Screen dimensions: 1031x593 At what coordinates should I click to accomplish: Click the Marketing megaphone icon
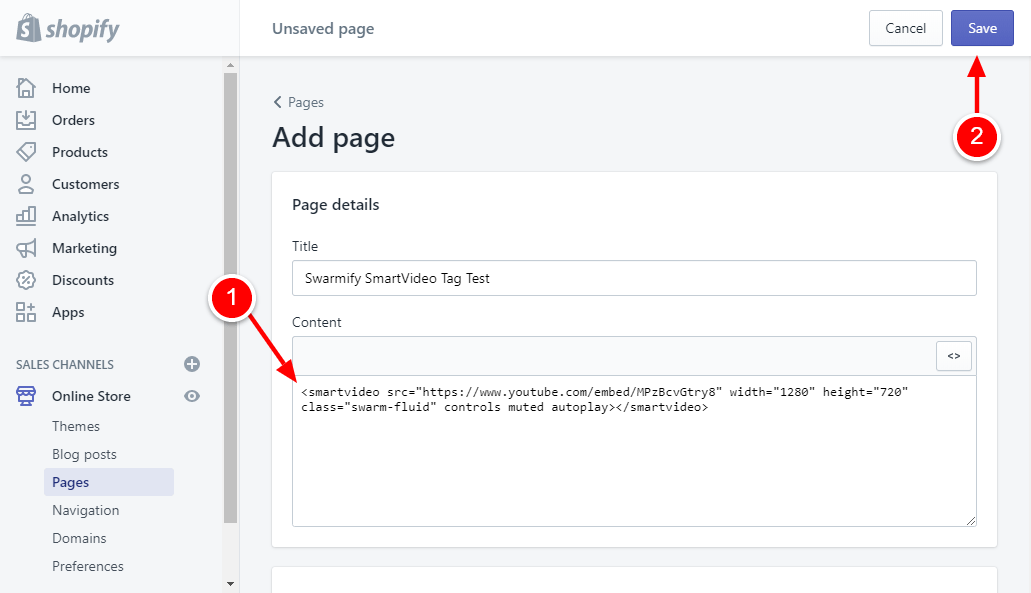[x=26, y=248]
